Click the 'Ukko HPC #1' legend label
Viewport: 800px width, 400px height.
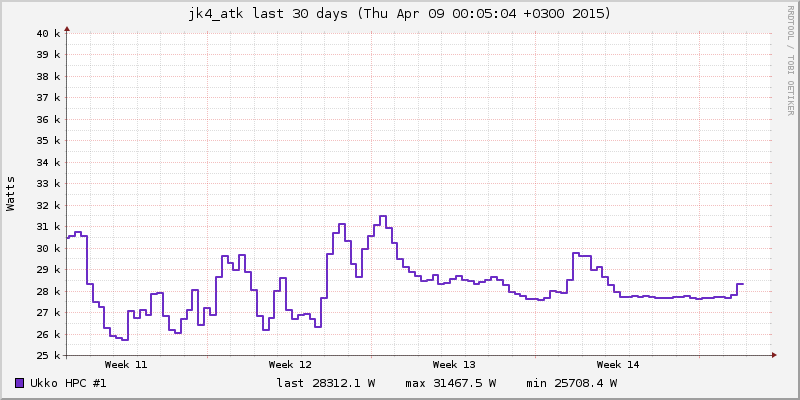click(x=68, y=383)
